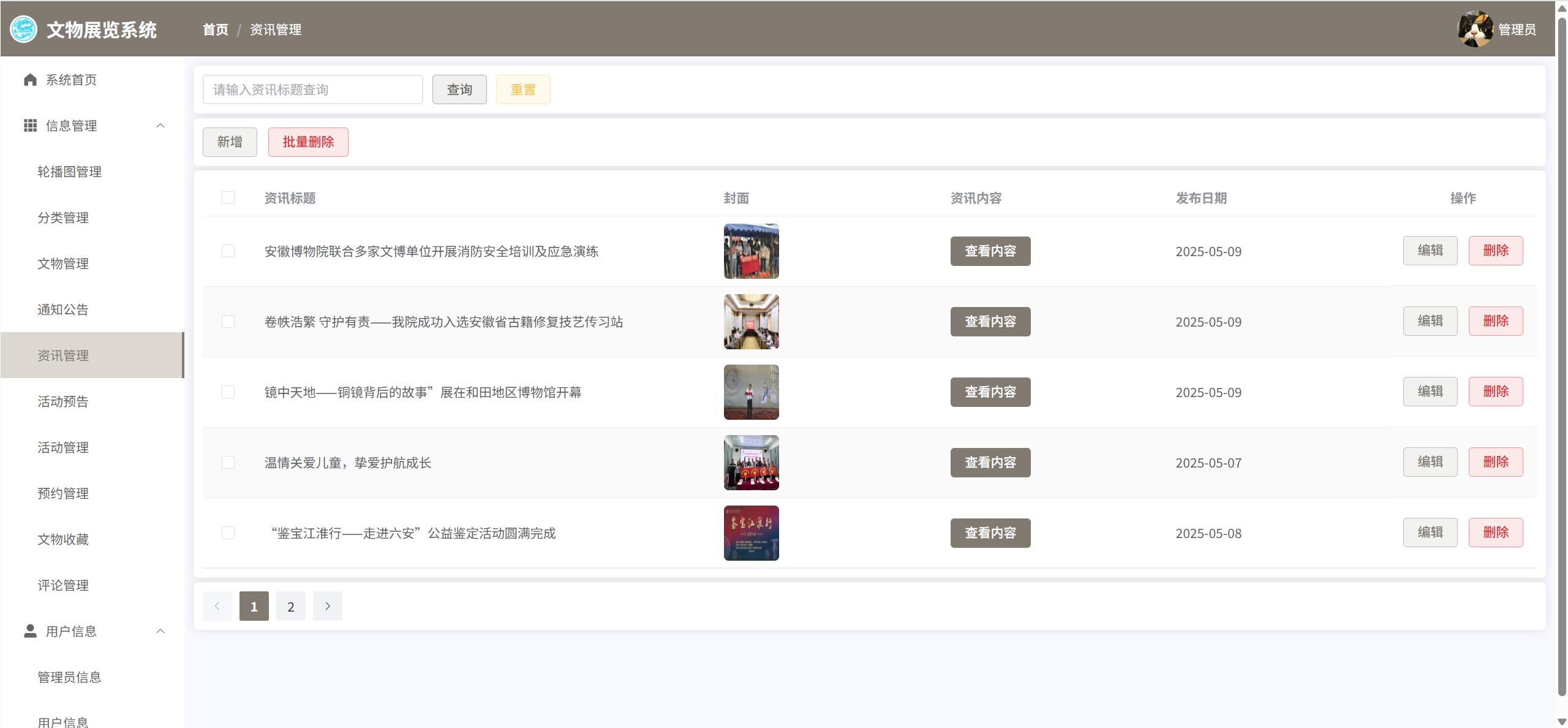Viewport: 1568px width, 728px height.
Task: Click the grid icon beside 信息管理
Action: tap(30, 126)
